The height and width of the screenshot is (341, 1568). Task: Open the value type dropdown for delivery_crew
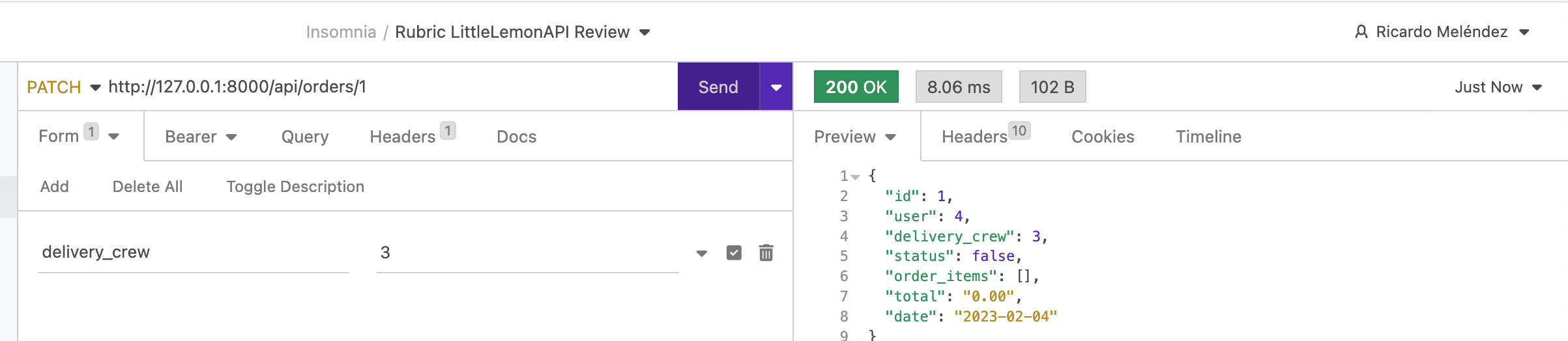tap(701, 253)
